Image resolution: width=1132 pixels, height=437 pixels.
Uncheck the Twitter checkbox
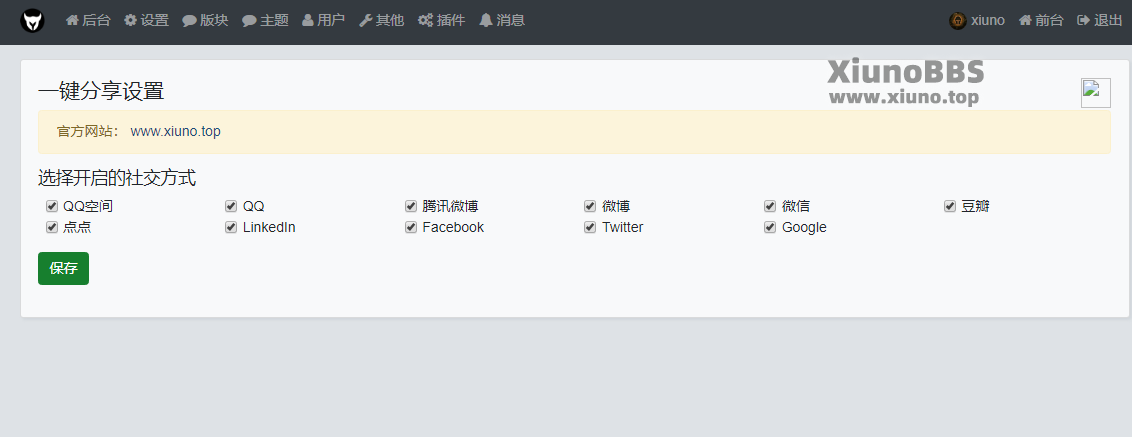590,227
